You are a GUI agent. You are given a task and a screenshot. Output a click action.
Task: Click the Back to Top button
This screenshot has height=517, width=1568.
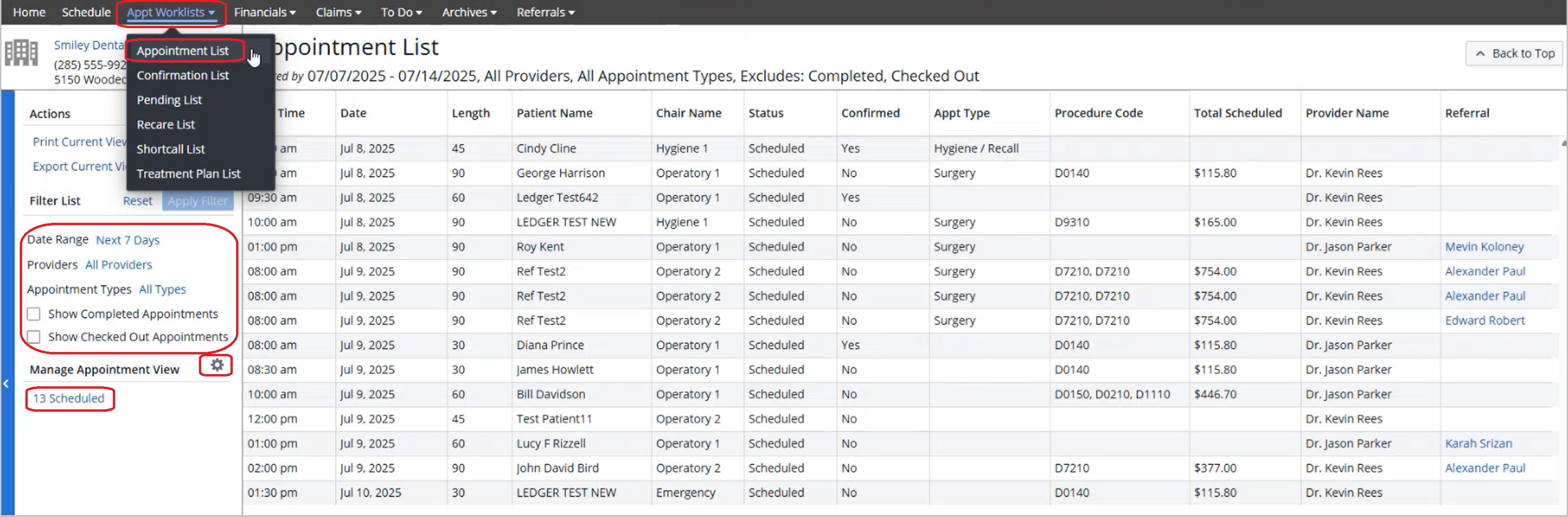[x=1515, y=54]
